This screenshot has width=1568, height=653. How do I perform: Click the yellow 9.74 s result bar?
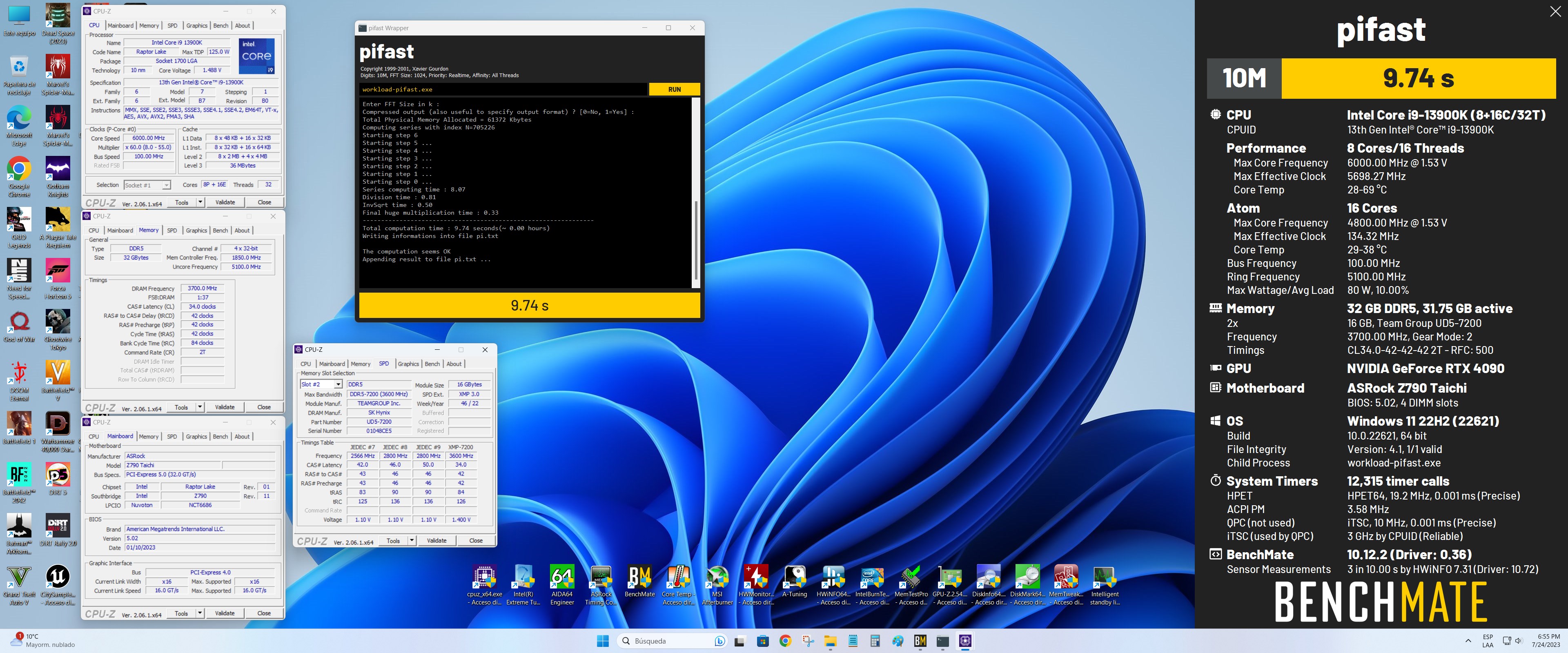pyautogui.click(x=530, y=306)
